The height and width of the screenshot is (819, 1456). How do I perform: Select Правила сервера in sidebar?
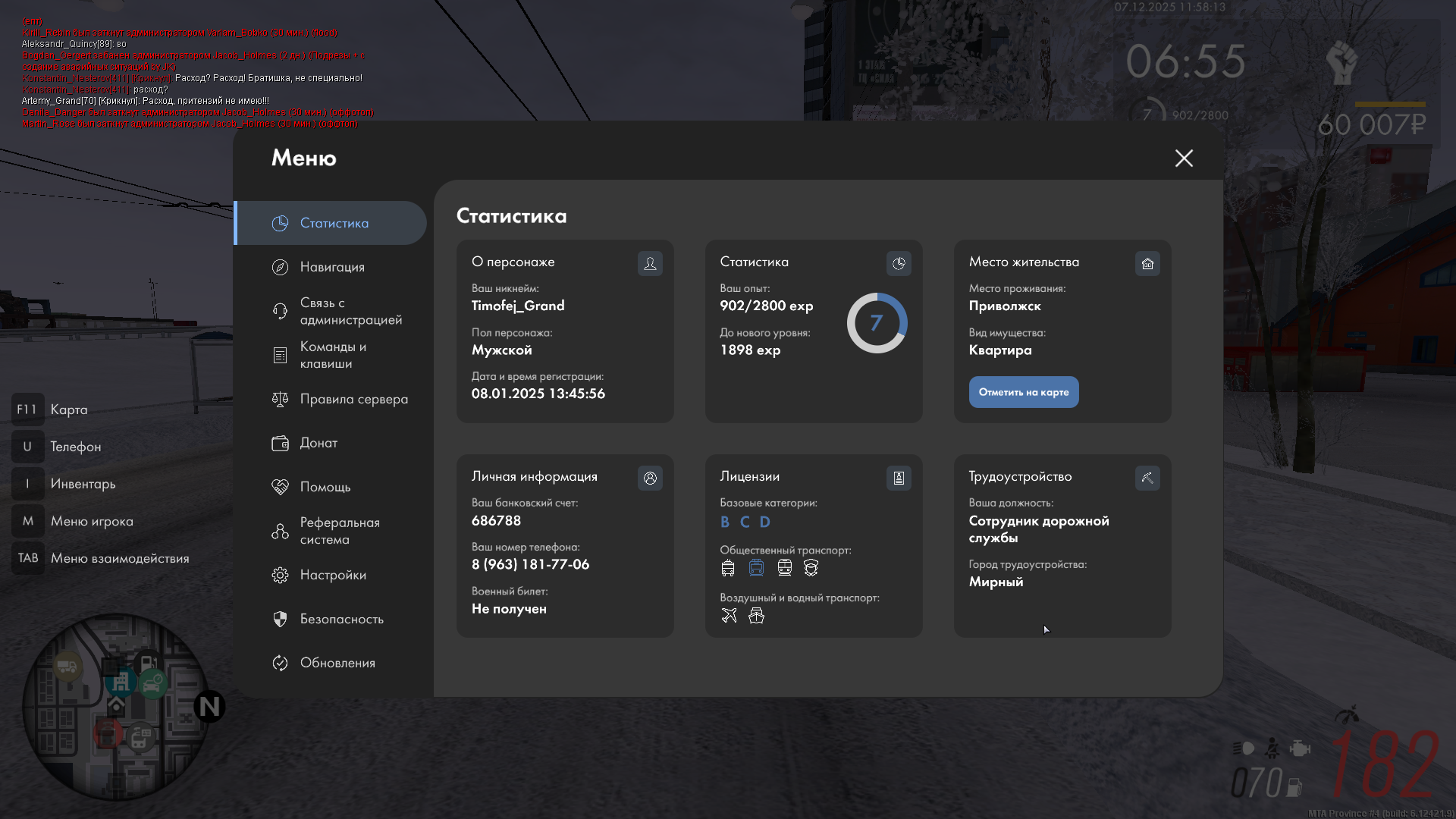click(353, 399)
